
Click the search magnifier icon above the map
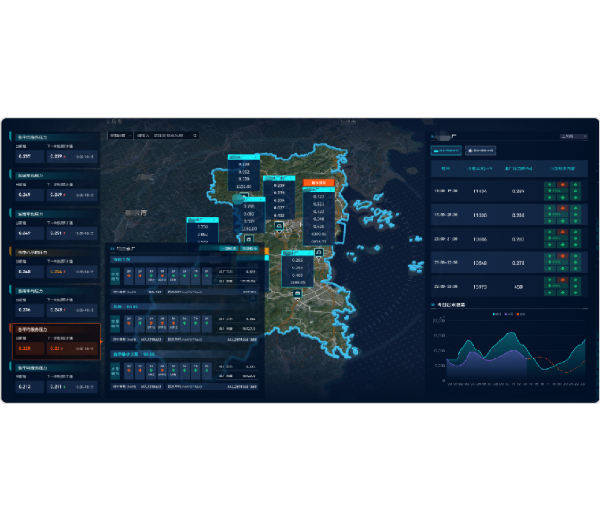195,135
